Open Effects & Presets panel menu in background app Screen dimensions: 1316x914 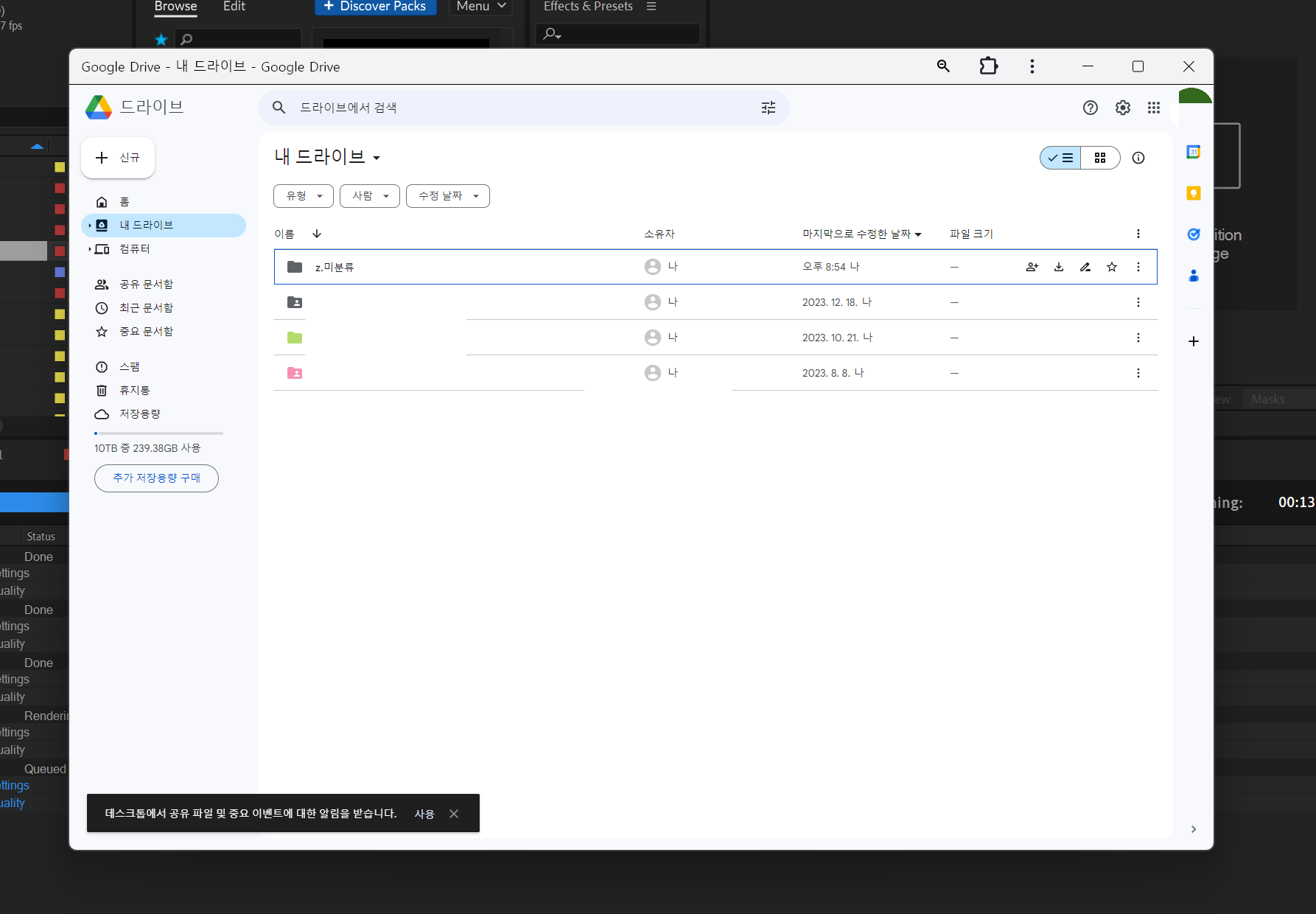pyautogui.click(x=651, y=6)
